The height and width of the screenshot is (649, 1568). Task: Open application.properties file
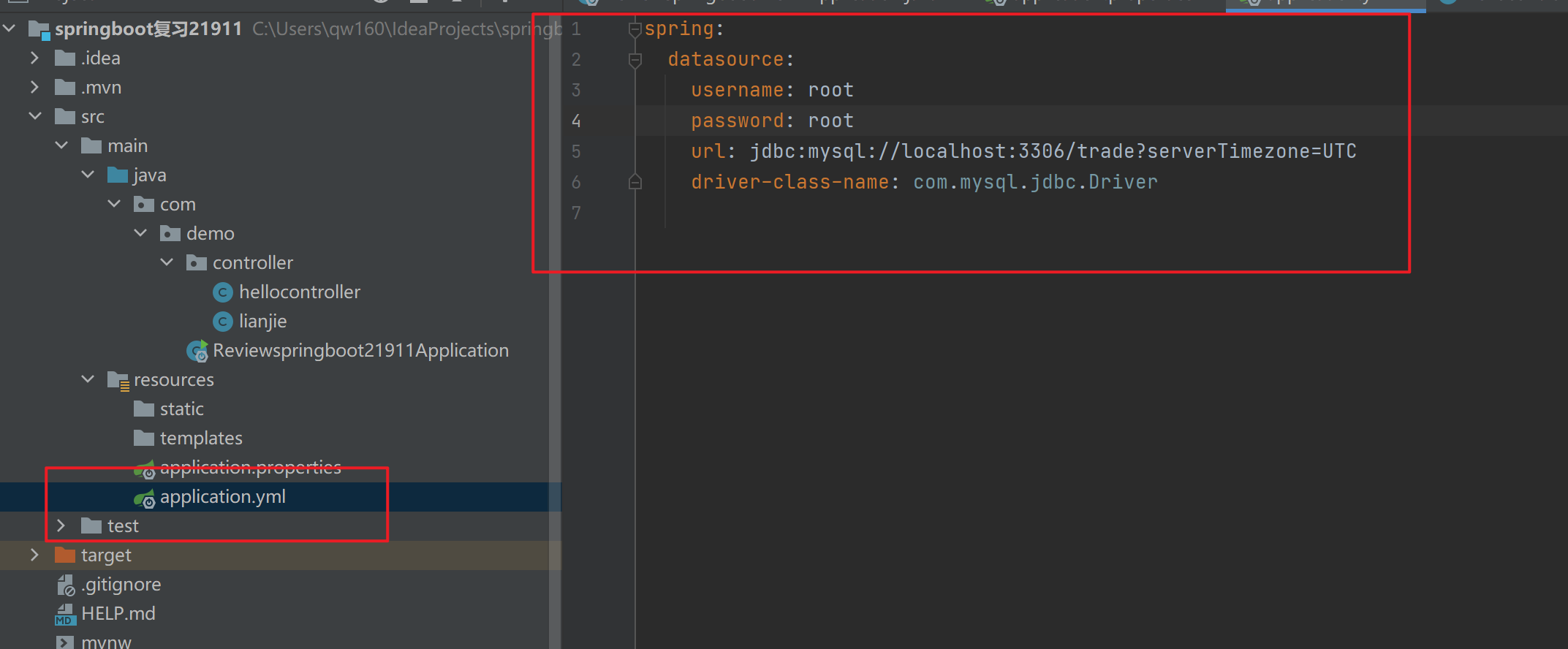click(250, 467)
